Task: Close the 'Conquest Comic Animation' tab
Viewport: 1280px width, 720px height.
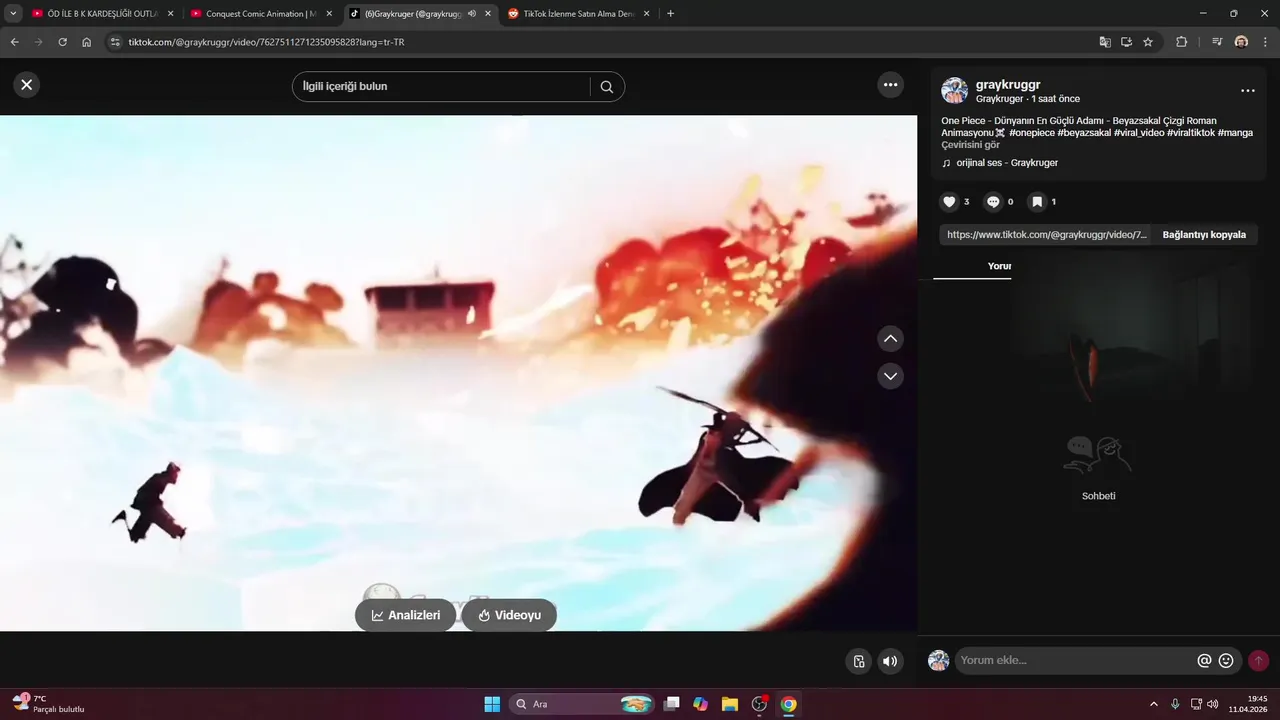Action: [329, 14]
